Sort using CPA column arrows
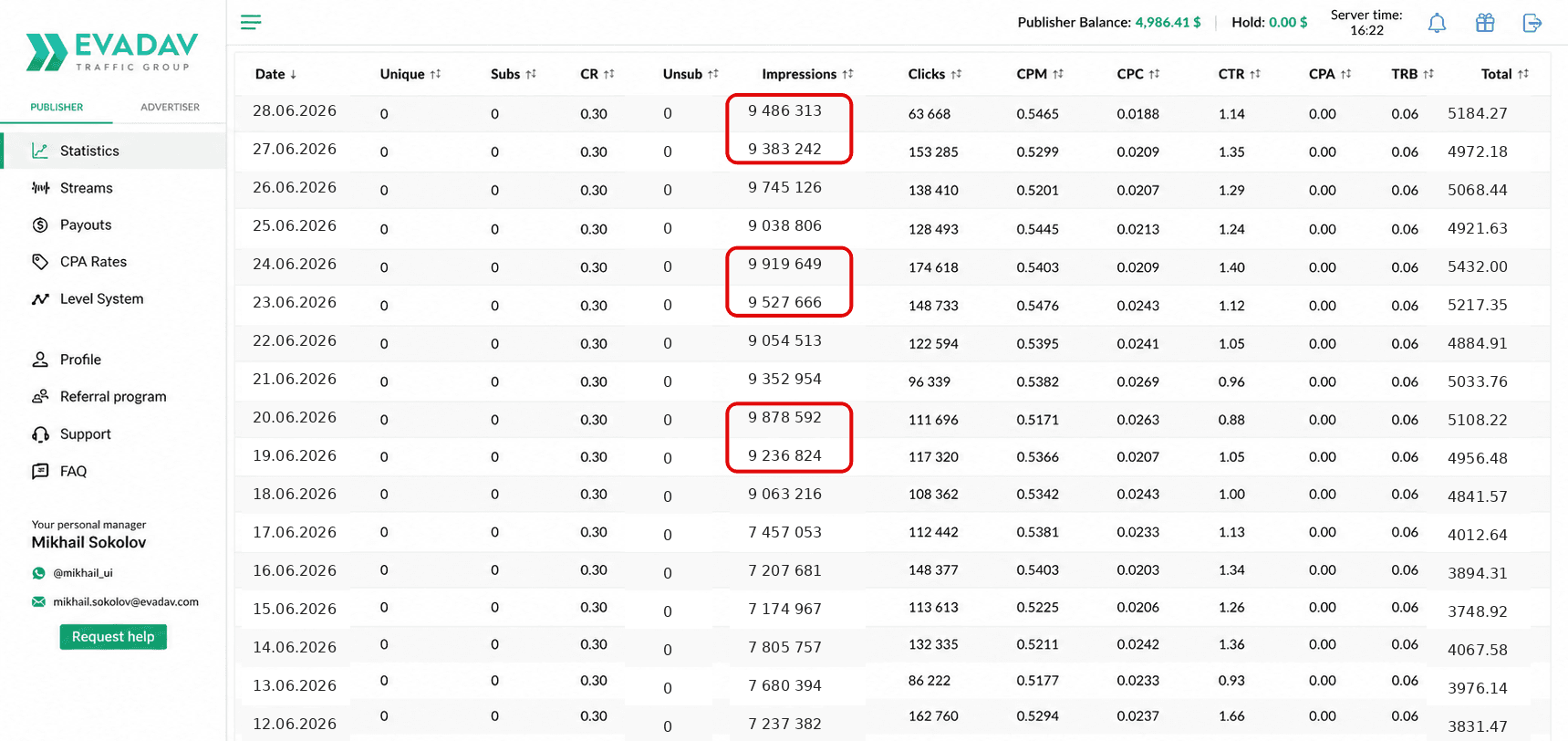The image size is (1568, 741). (1346, 74)
